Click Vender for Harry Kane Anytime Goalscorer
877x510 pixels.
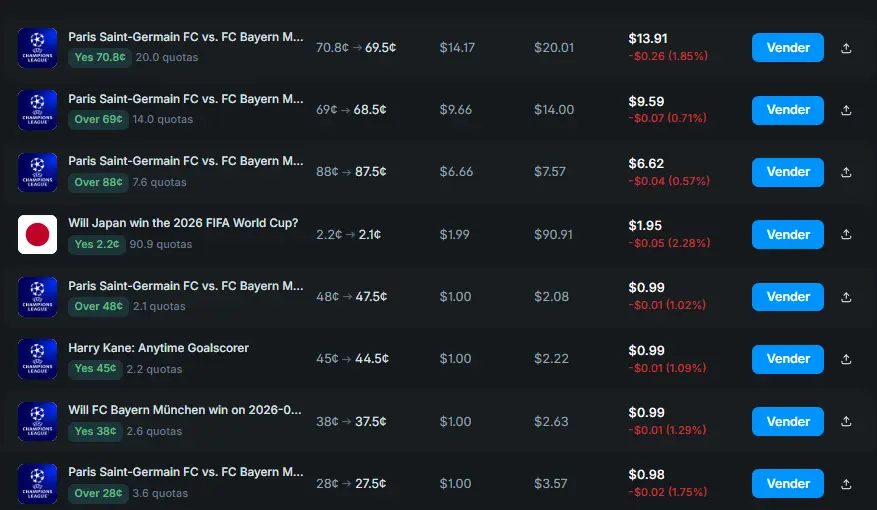point(787,359)
